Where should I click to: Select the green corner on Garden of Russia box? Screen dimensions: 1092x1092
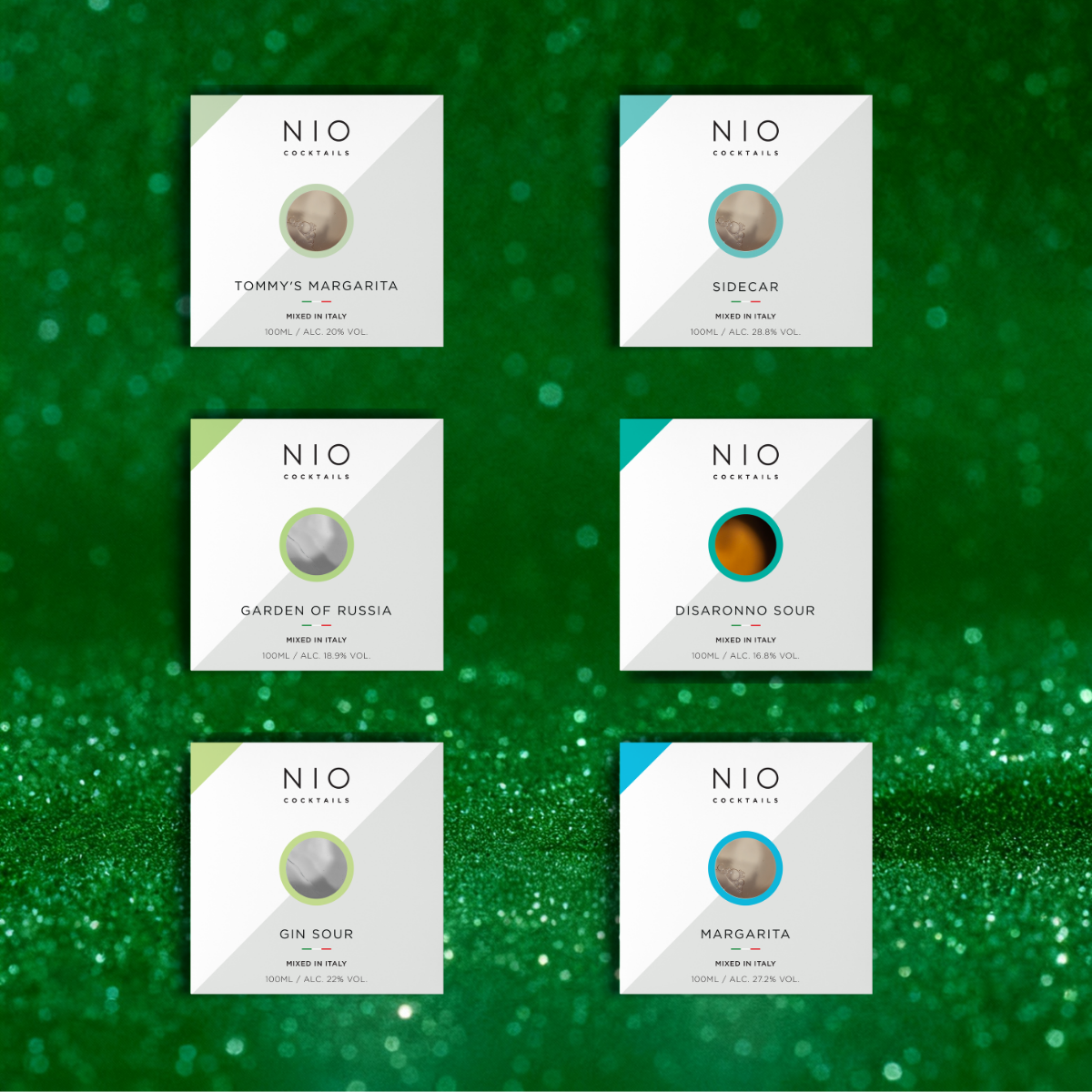tap(207, 436)
